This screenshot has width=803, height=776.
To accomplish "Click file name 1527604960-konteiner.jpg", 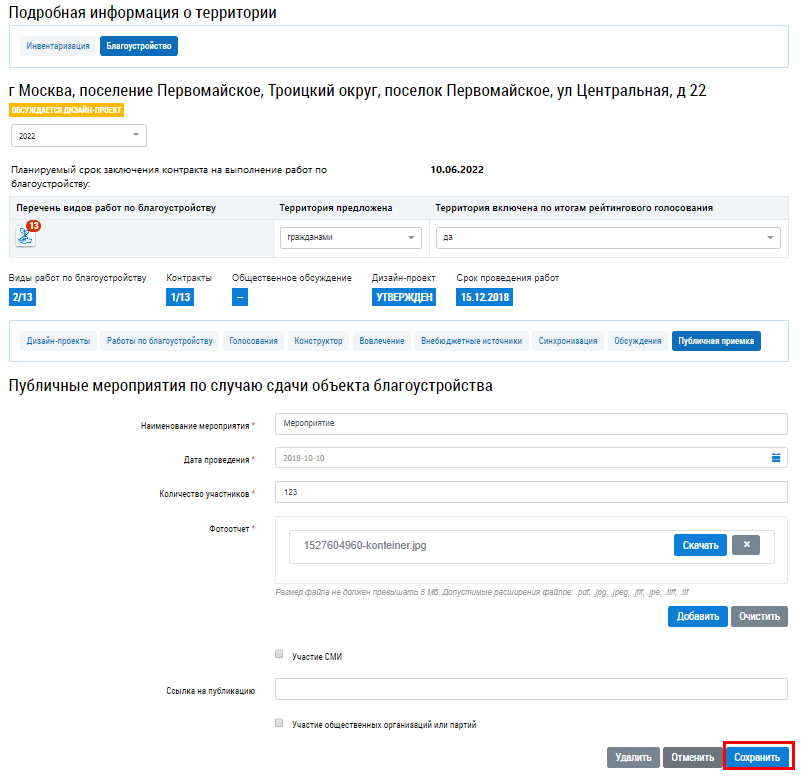I will coord(365,546).
